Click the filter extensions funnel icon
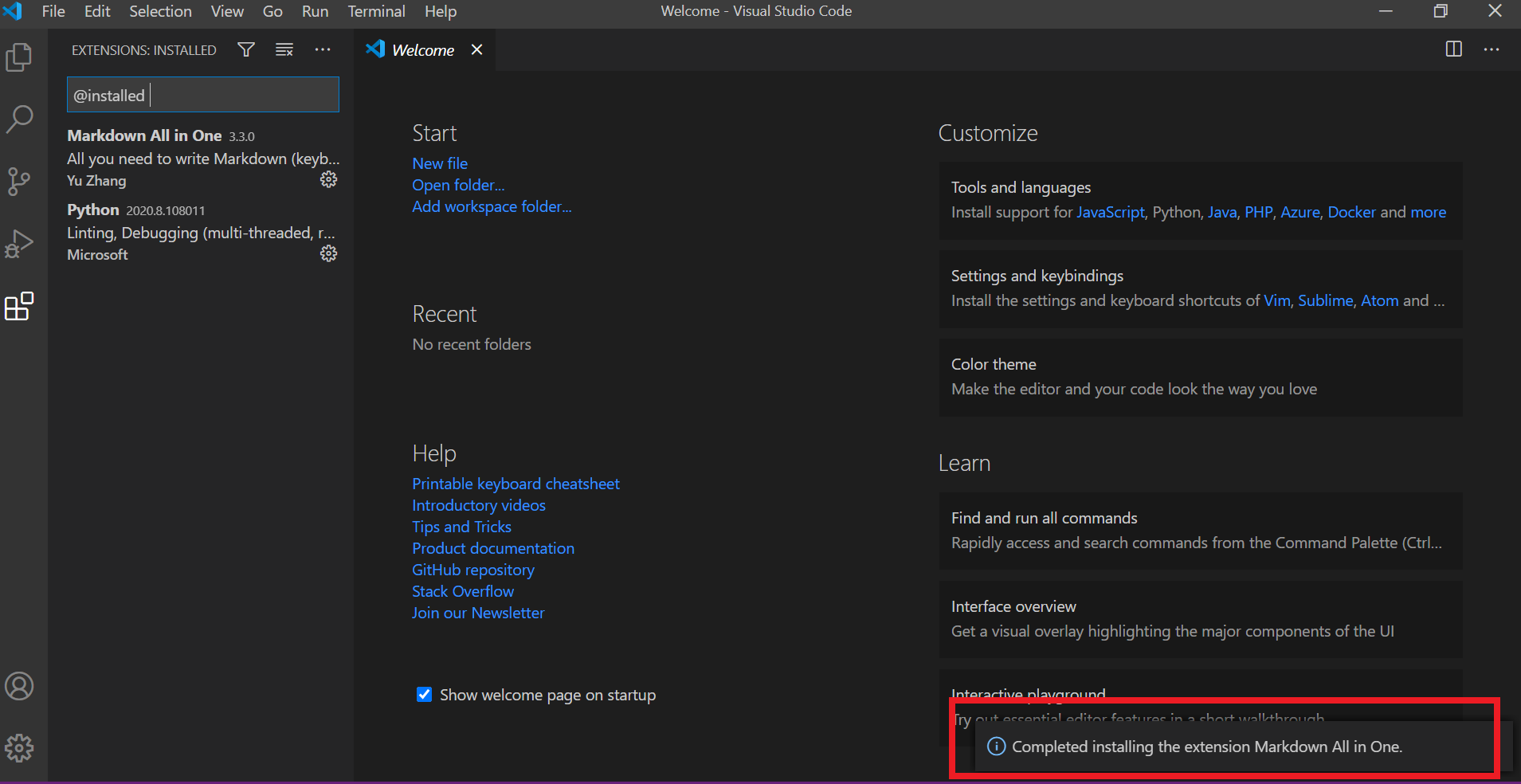The height and width of the screenshot is (784, 1521). click(x=246, y=49)
